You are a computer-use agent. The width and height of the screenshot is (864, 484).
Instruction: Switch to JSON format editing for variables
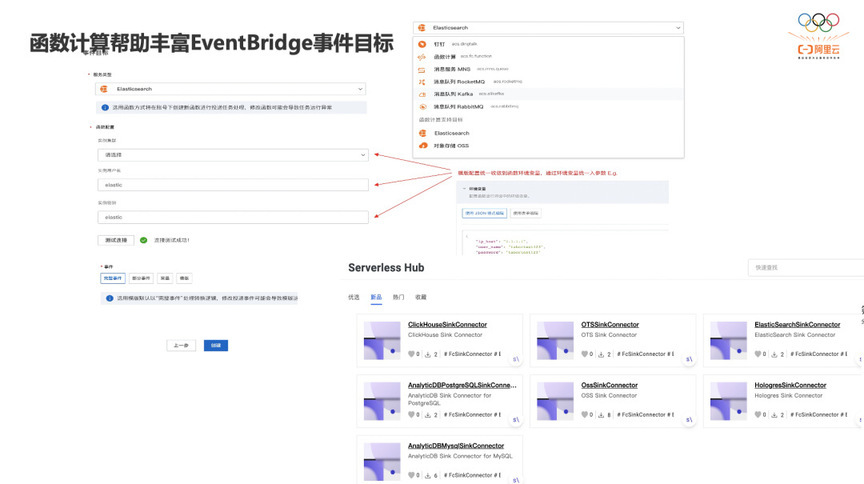point(484,213)
